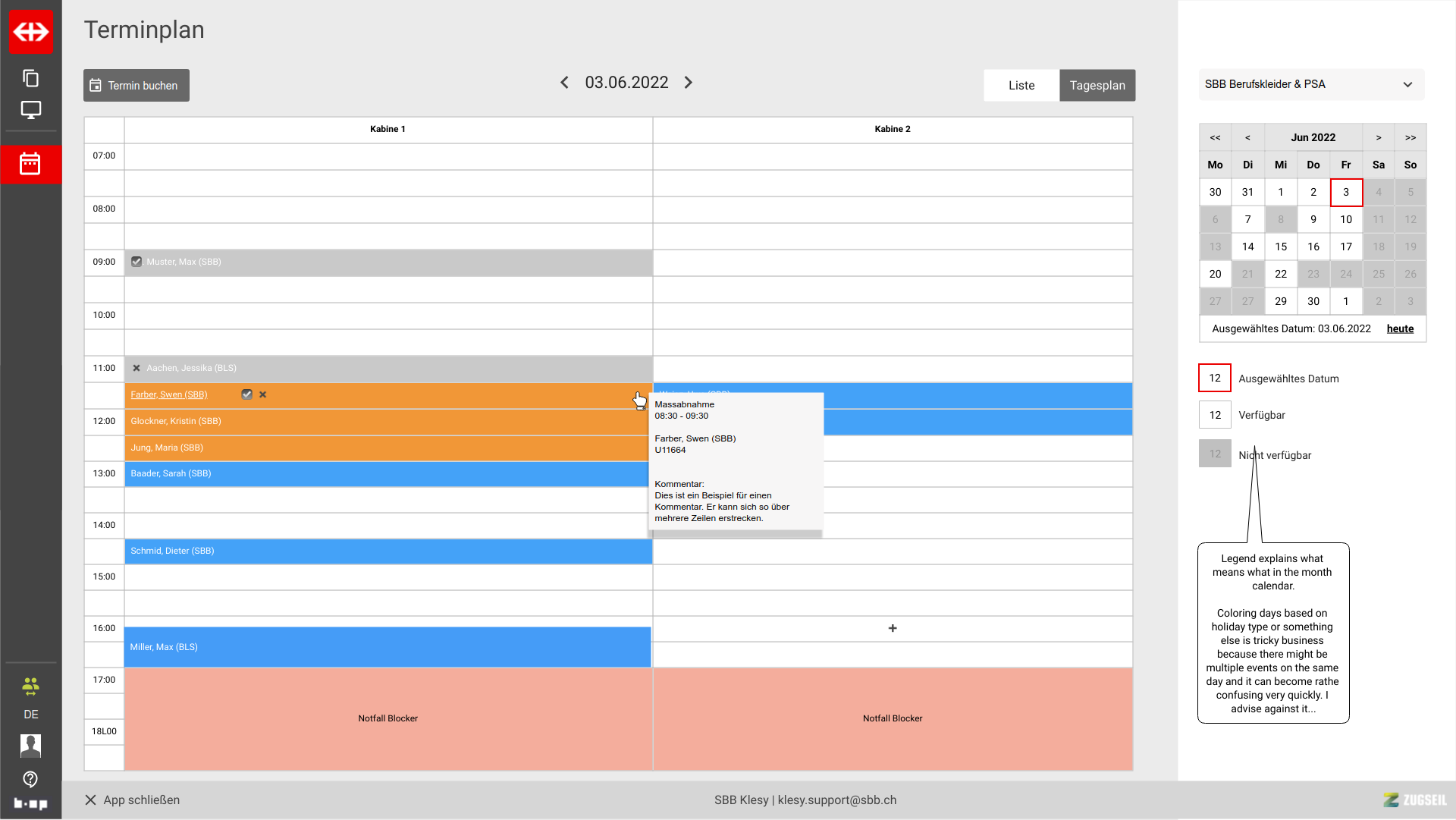Go to previous day using left chevron

tap(564, 83)
